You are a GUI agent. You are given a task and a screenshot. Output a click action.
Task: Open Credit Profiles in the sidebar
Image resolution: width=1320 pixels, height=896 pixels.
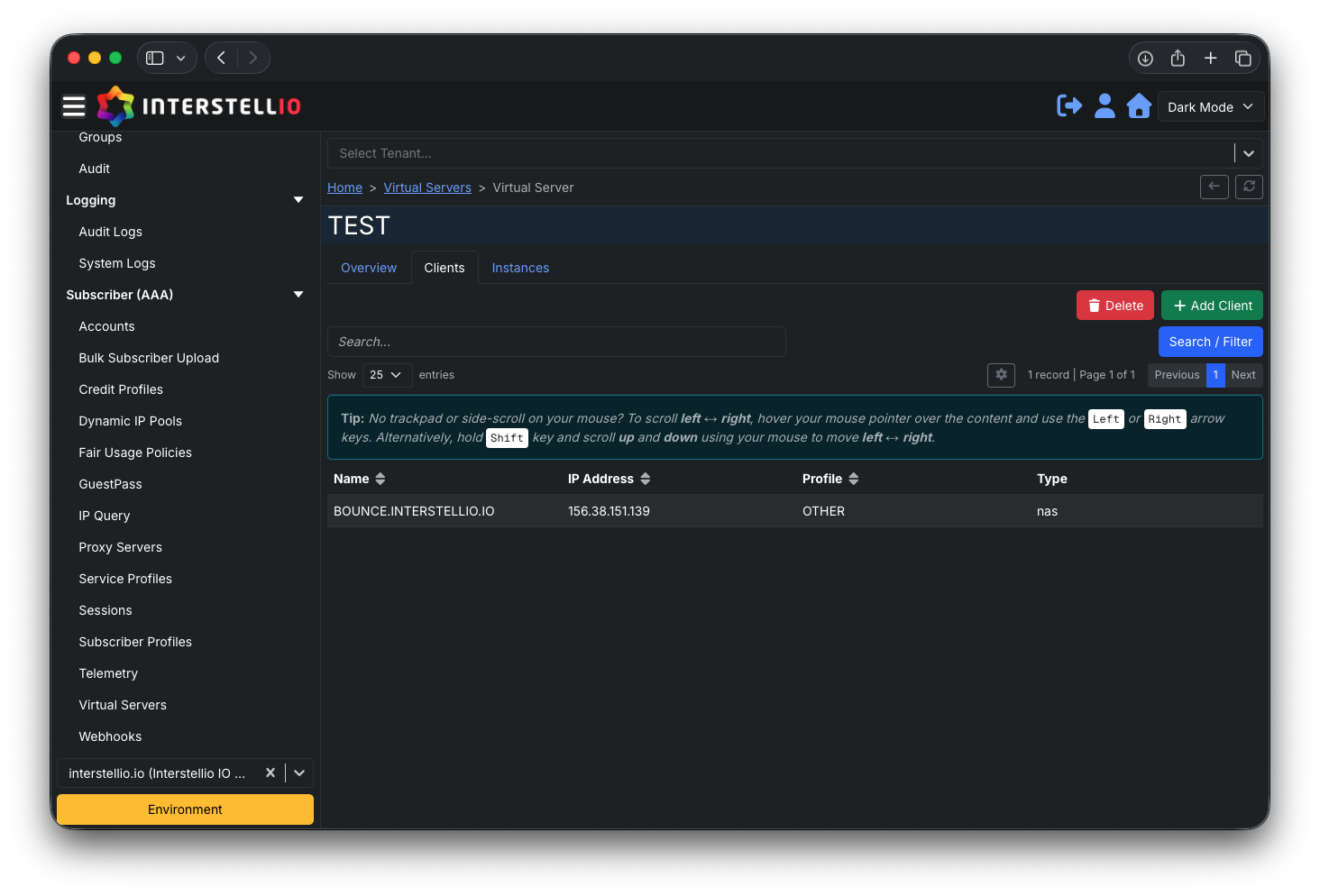[121, 389]
